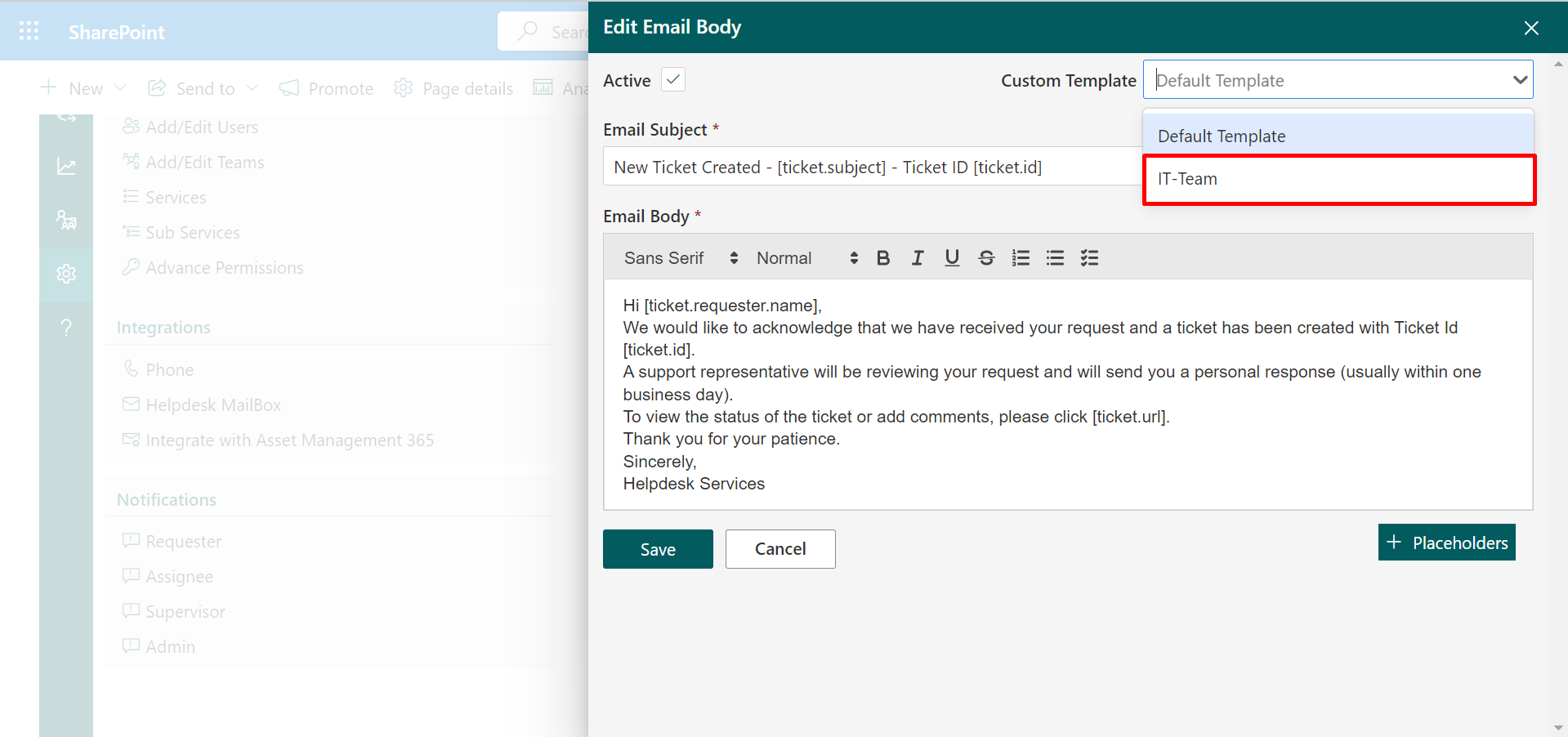The width and height of the screenshot is (1568, 737).
Task: Open the Normal text size dropdown
Action: (x=806, y=258)
